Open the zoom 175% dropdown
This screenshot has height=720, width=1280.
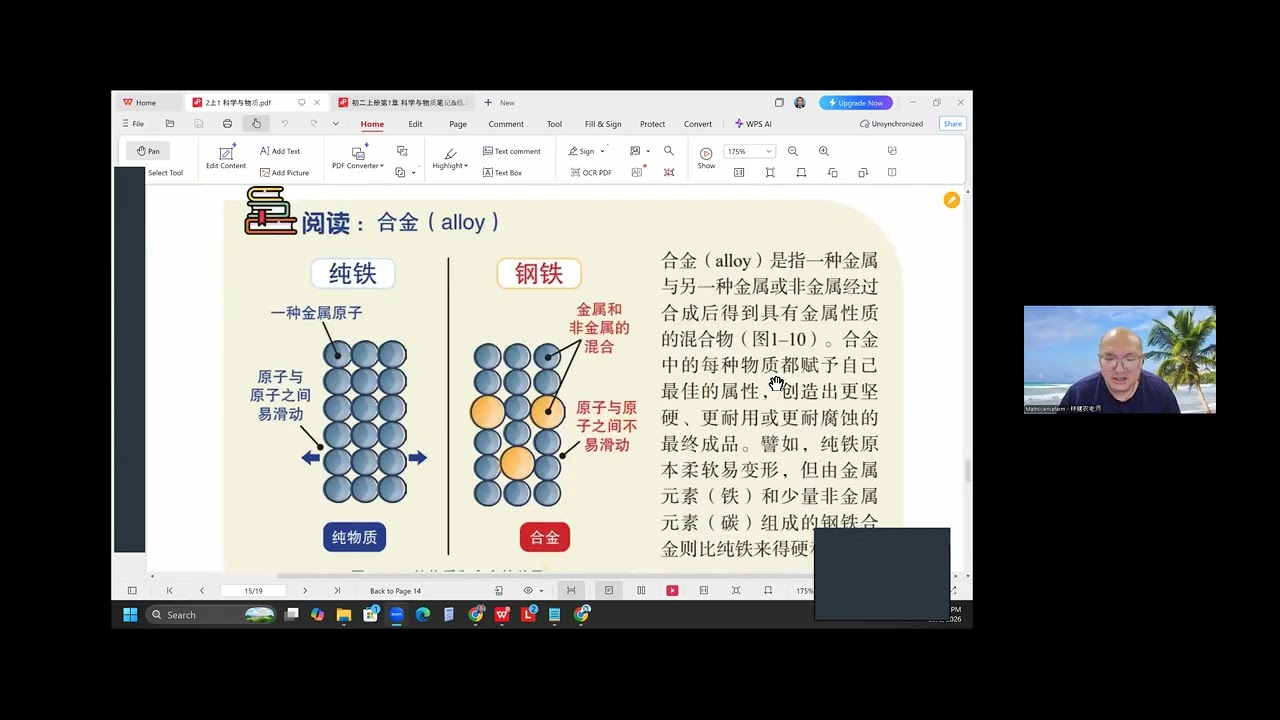tap(750, 151)
